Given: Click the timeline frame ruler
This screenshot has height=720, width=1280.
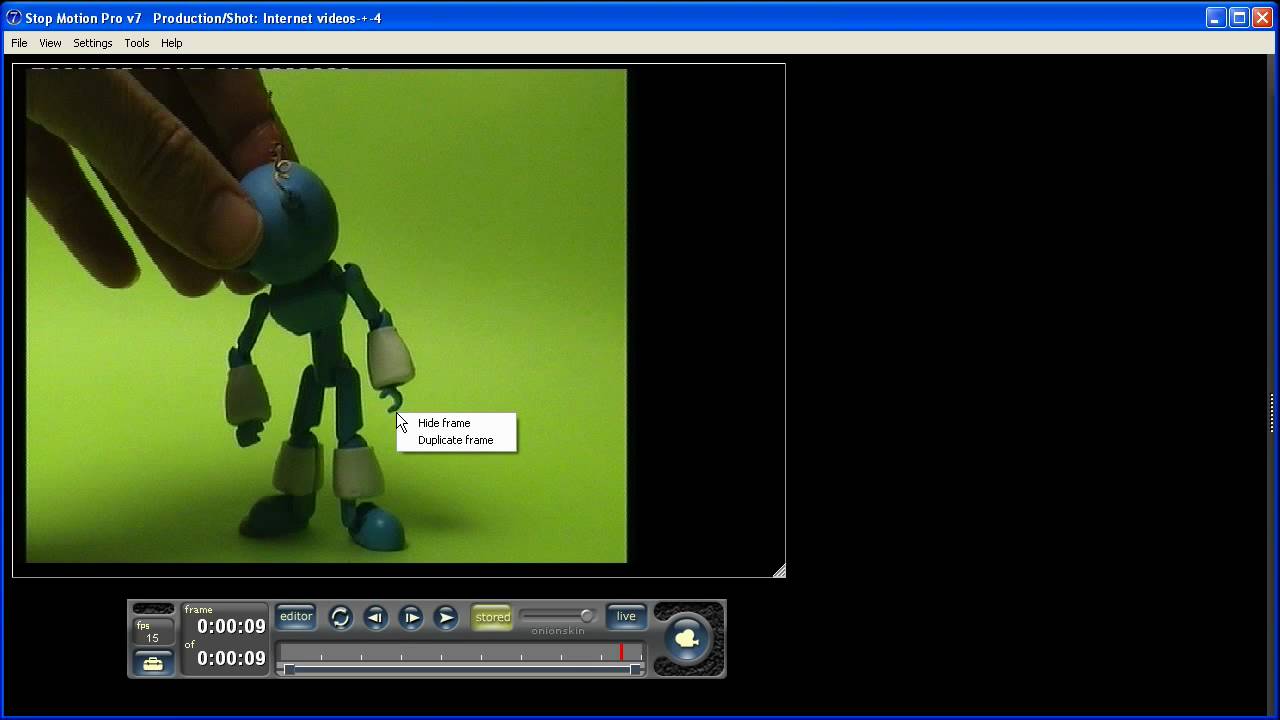Looking at the screenshot, I should pyautogui.click(x=461, y=652).
